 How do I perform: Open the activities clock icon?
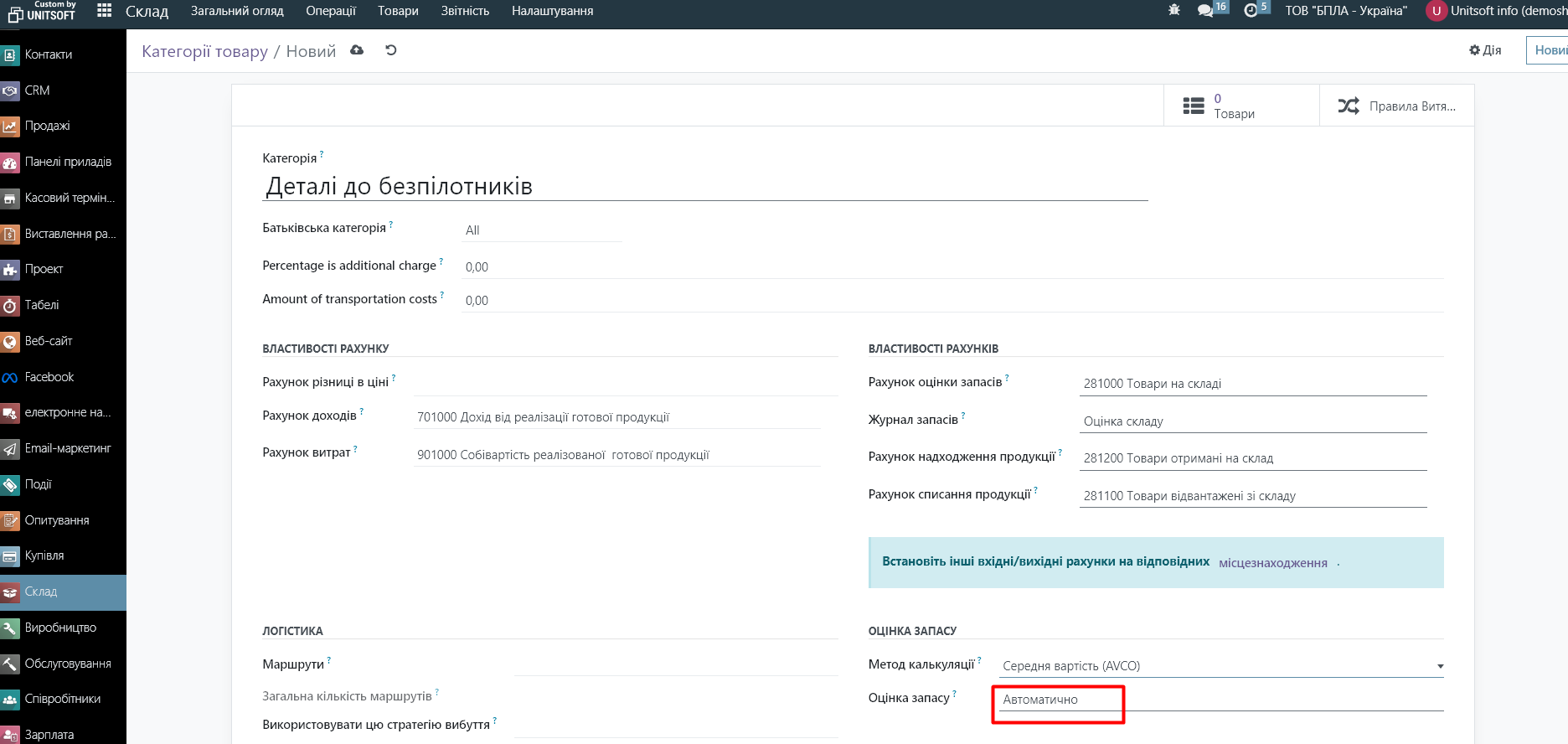coord(1251,11)
